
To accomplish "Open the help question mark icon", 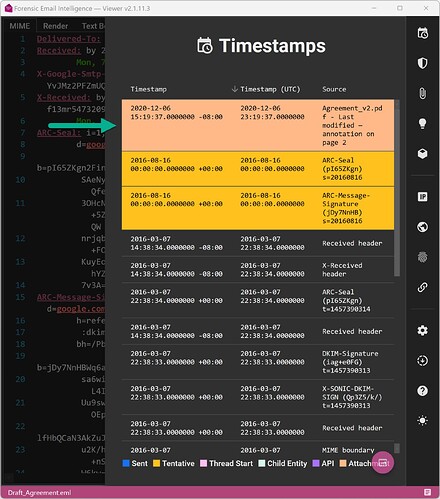I will (x=422, y=391).
